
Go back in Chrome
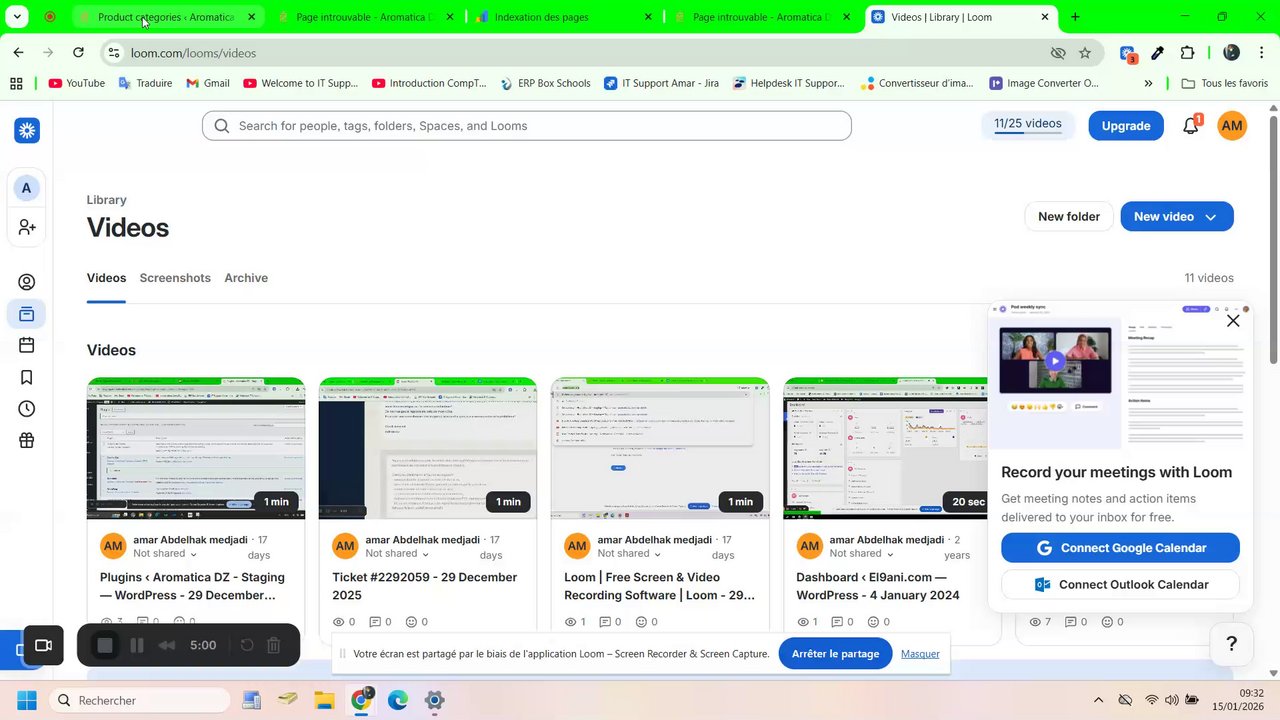(18, 53)
